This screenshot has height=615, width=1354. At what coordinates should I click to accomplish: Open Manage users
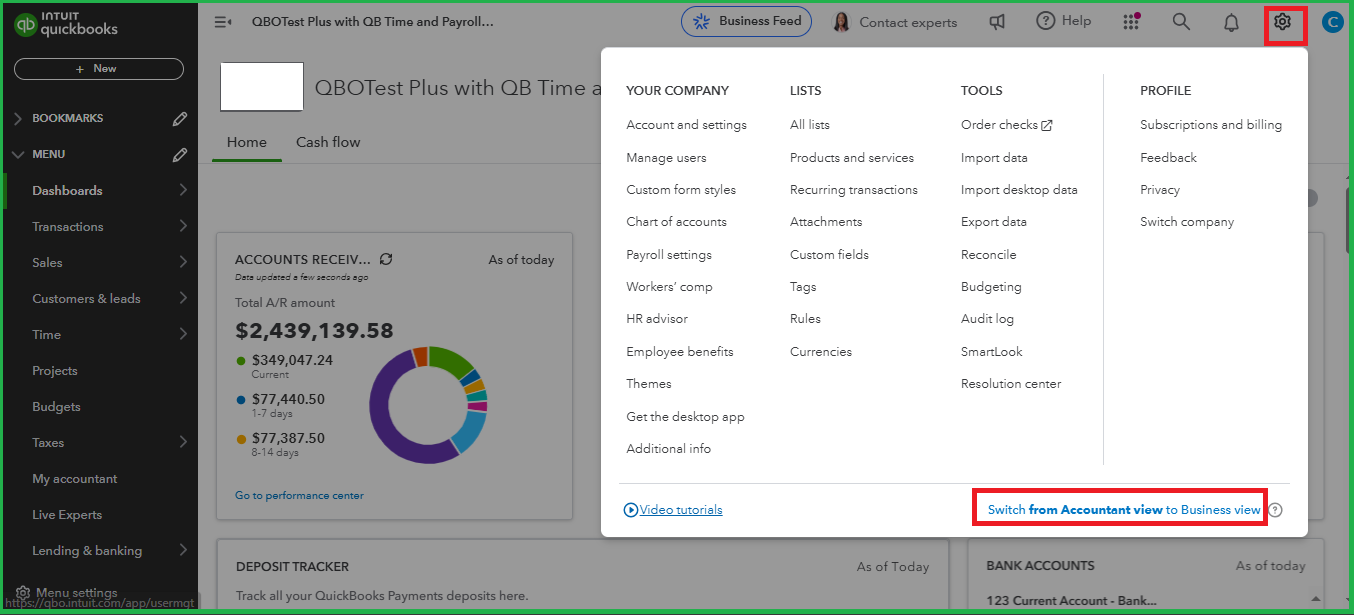(x=667, y=158)
